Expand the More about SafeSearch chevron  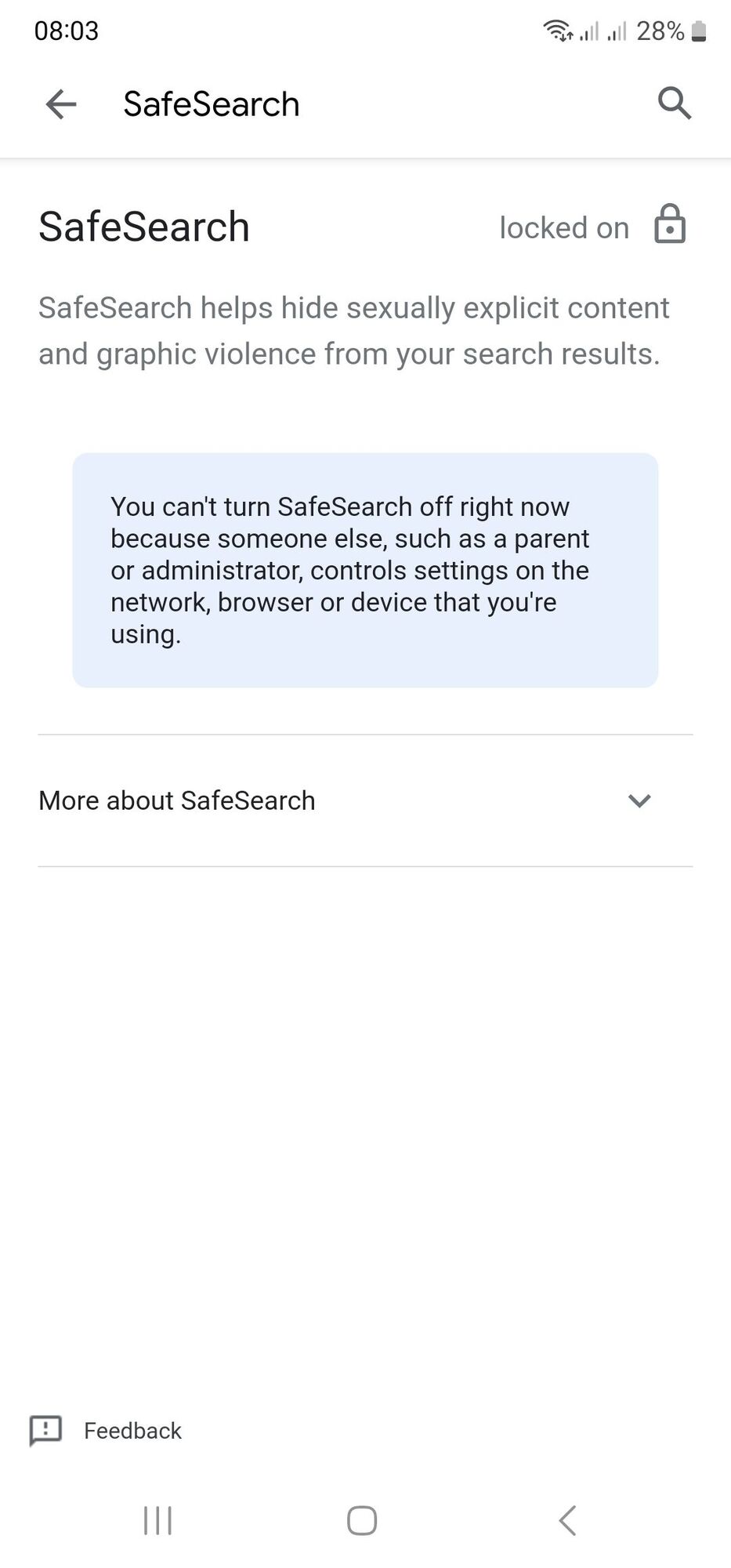point(639,800)
